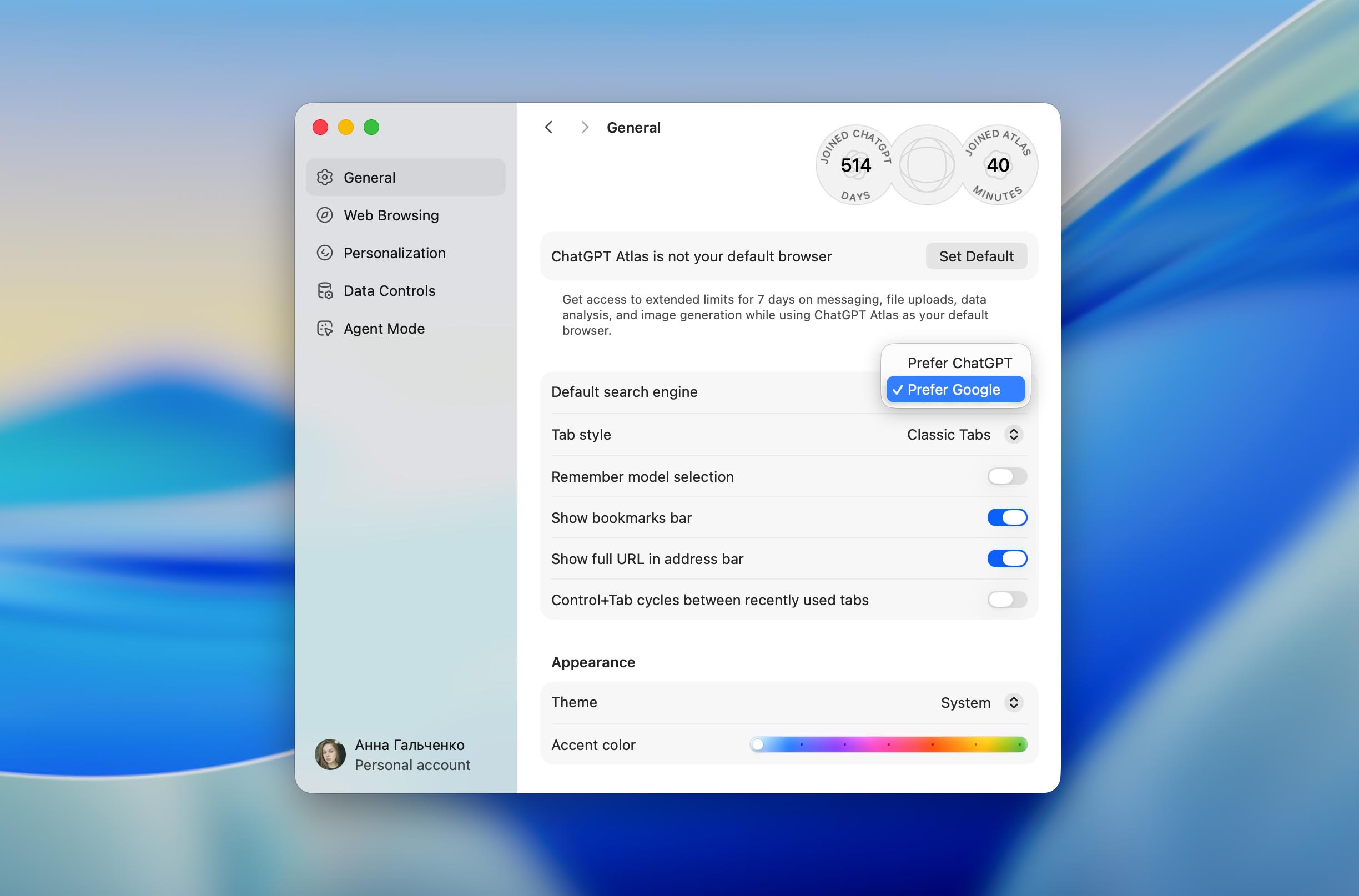Click the Agent Mode cursor icon

tap(325, 329)
